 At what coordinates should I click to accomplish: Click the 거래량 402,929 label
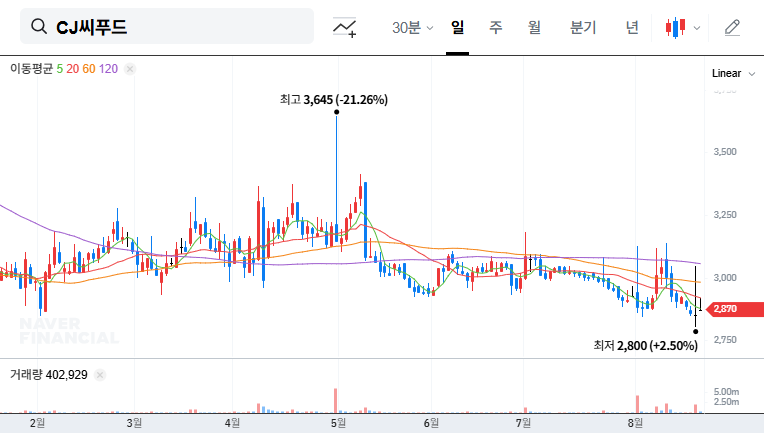click(x=49, y=375)
